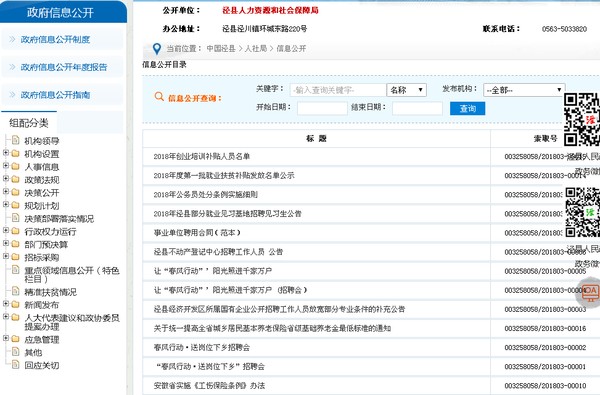Click the 人事信息 folder icon
Viewport: 600px width, 395px height.
pos(15,166)
